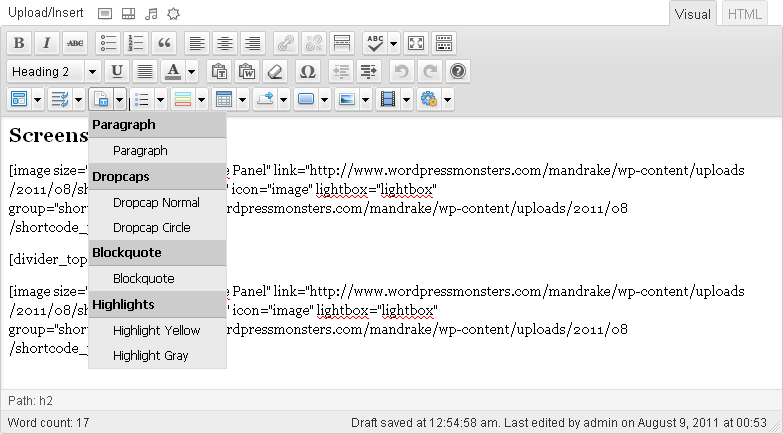Select Dropcap Circle from the menu

(x=151, y=228)
